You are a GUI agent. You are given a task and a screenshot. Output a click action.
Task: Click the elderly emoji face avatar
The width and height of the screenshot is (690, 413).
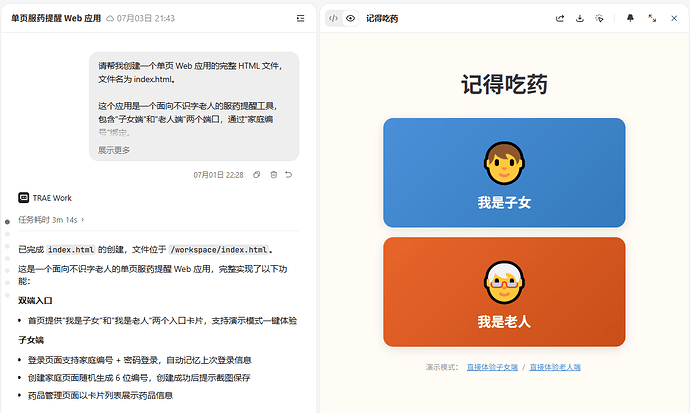tap(504, 282)
